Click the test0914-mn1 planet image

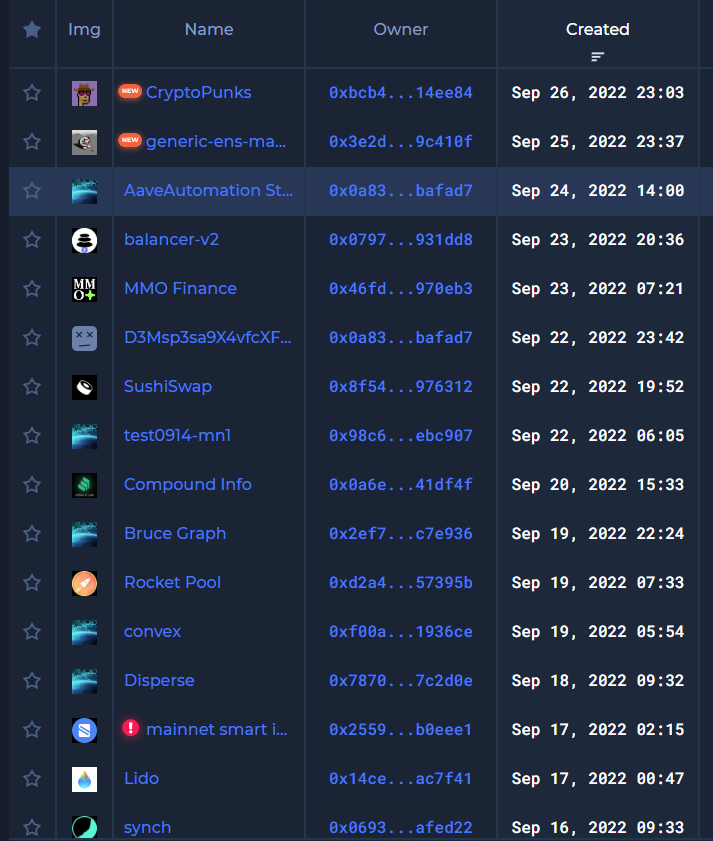click(x=84, y=436)
